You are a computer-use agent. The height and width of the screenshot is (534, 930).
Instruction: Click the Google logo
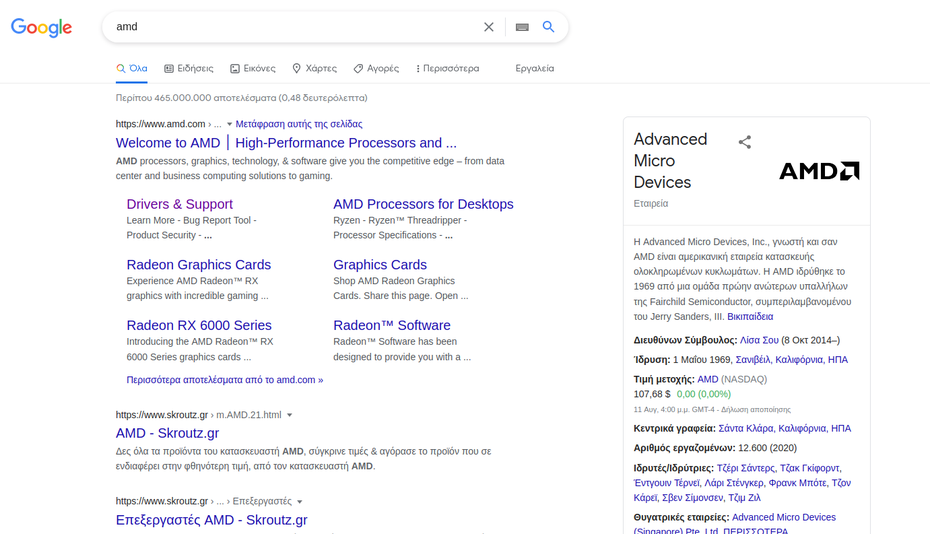coord(42,27)
